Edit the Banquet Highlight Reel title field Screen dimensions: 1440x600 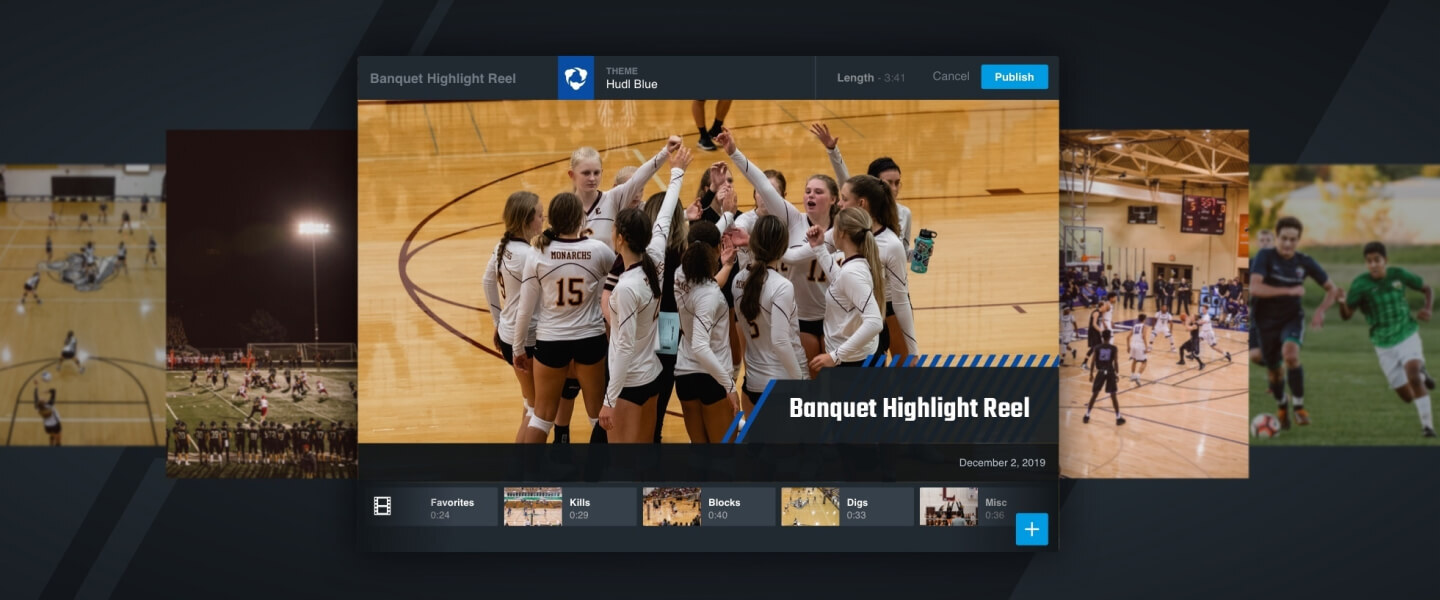click(443, 78)
